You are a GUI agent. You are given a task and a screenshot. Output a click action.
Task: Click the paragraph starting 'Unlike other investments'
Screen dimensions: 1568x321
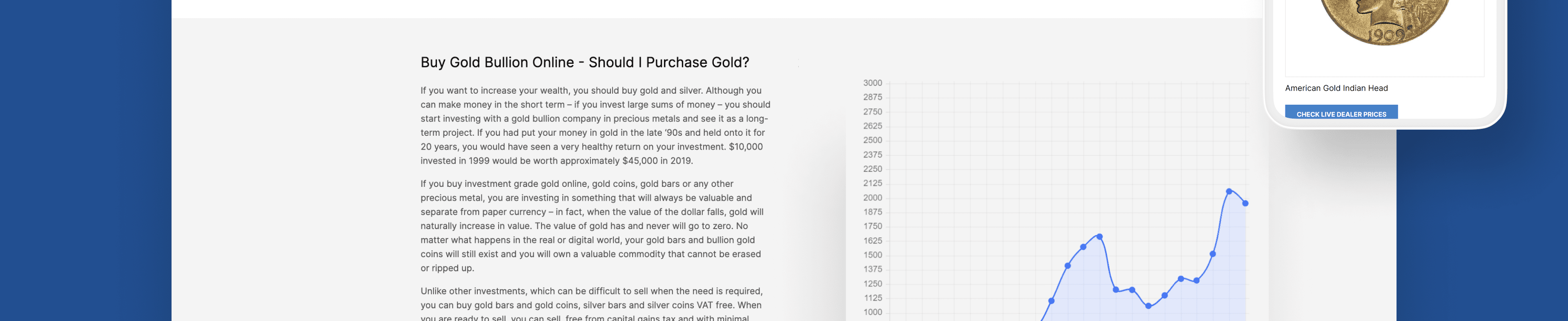pyautogui.click(x=591, y=304)
